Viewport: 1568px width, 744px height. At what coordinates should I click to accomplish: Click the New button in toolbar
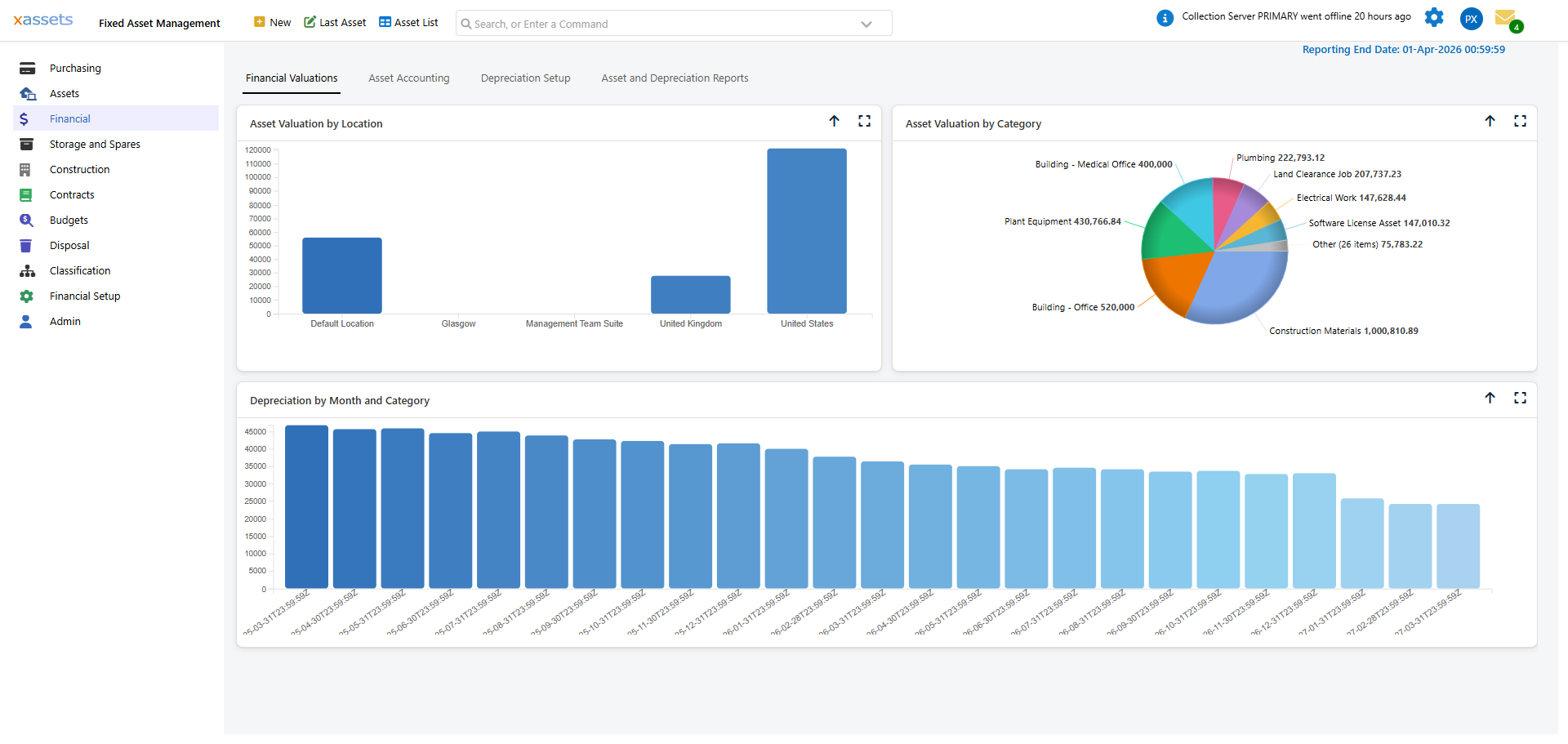(x=272, y=23)
